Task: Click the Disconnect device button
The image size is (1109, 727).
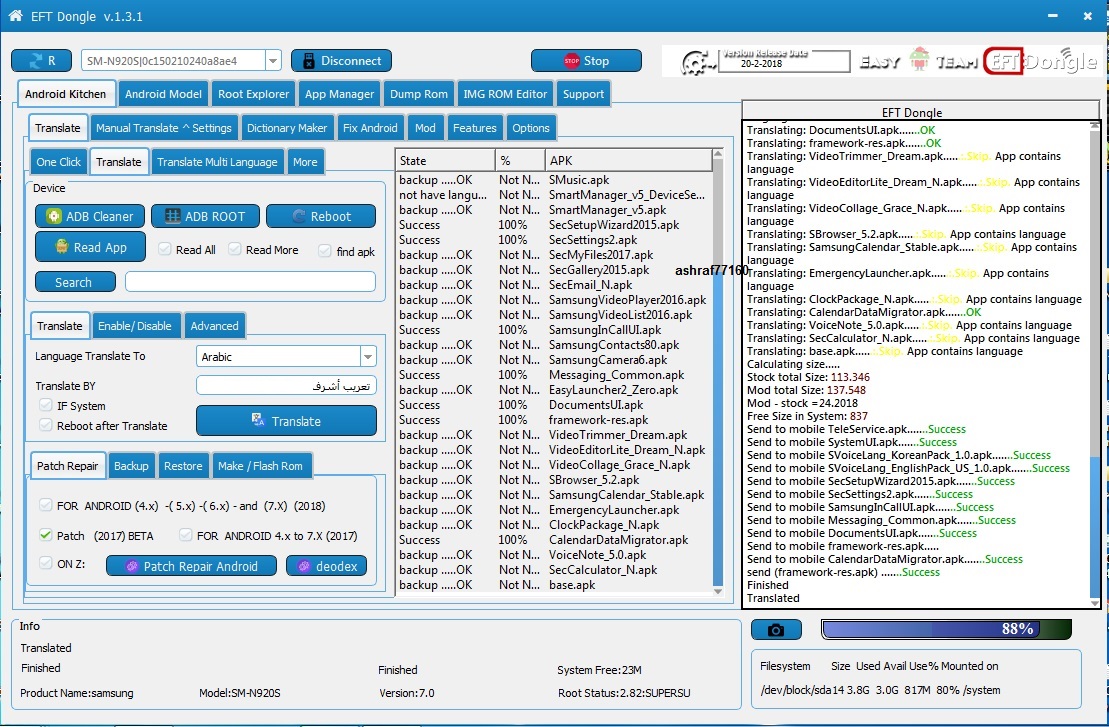Action: (x=341, y=61)
